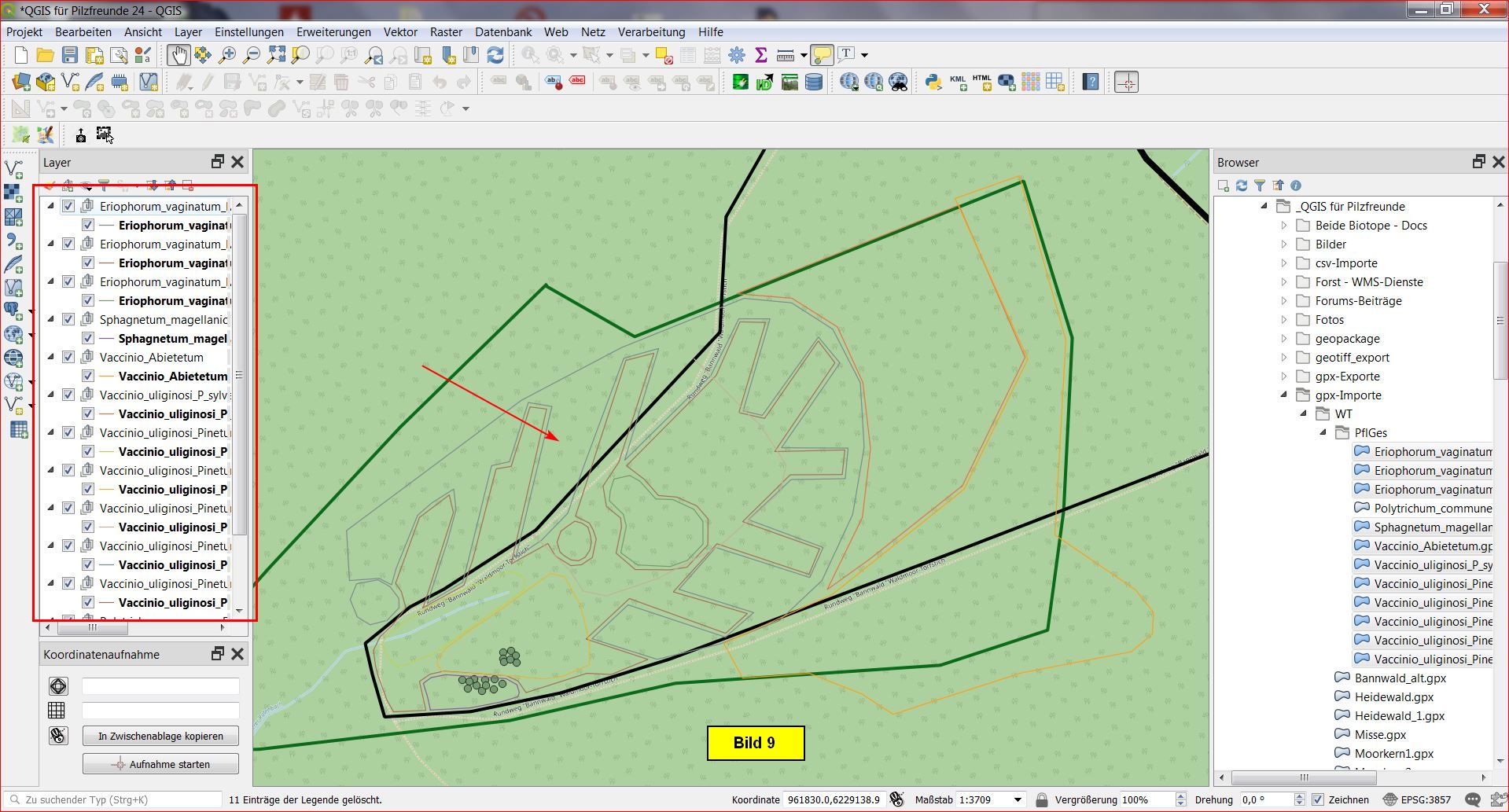Select the Pan Map hand tool
This screenshot has height=812, width=1509.
click(x=179, y=55)
